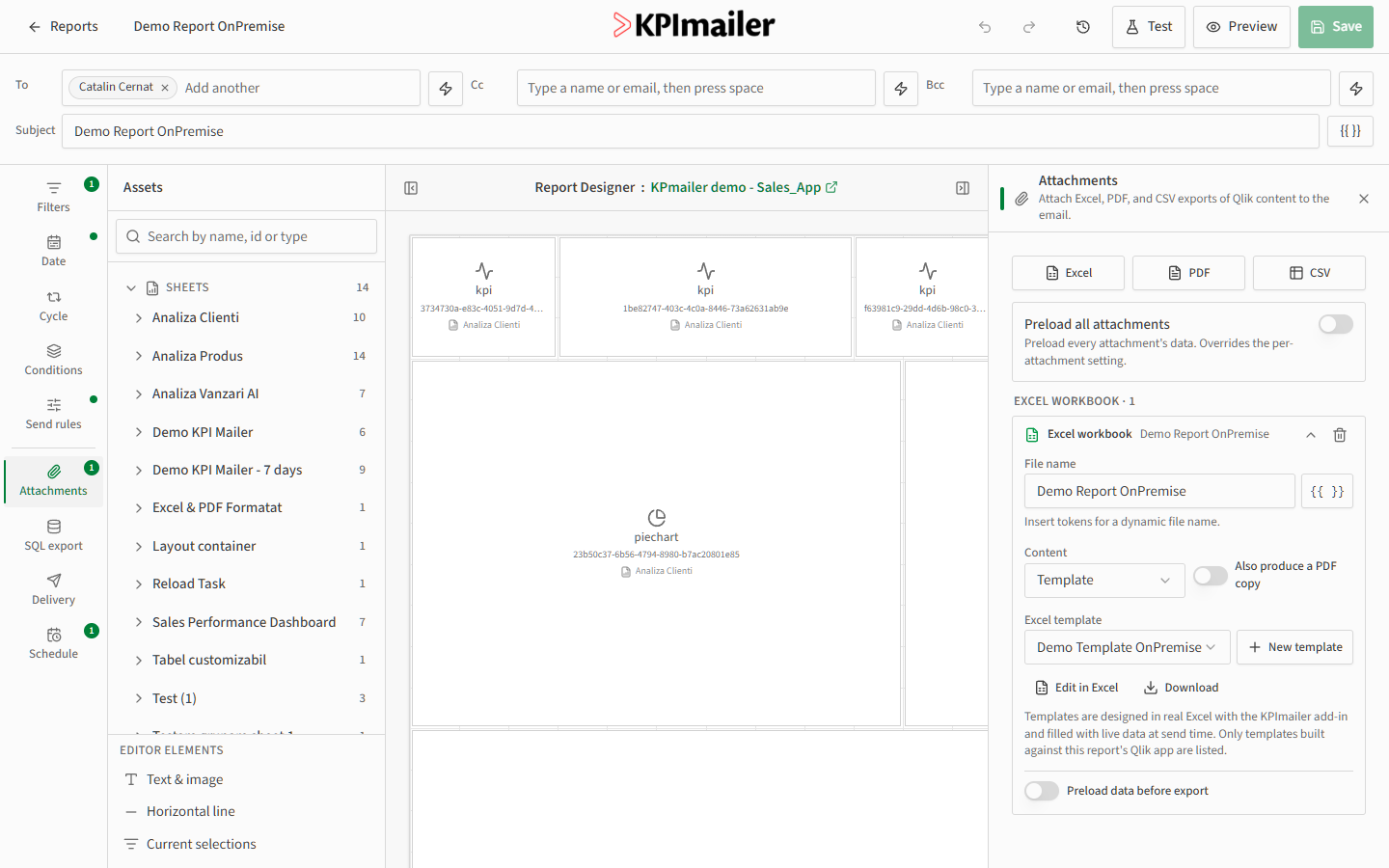Expand the Test (1) sheet
This screenshot has height=868, width=1389.
click(x=139, y=698)
